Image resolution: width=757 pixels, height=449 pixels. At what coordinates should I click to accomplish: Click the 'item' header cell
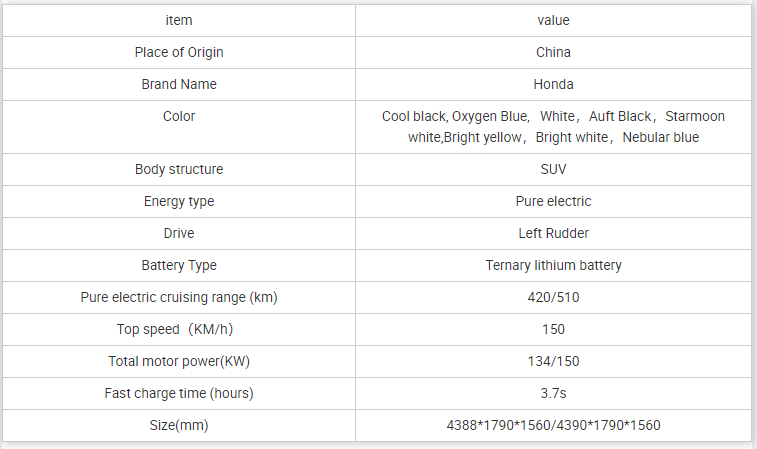(179, 21)
